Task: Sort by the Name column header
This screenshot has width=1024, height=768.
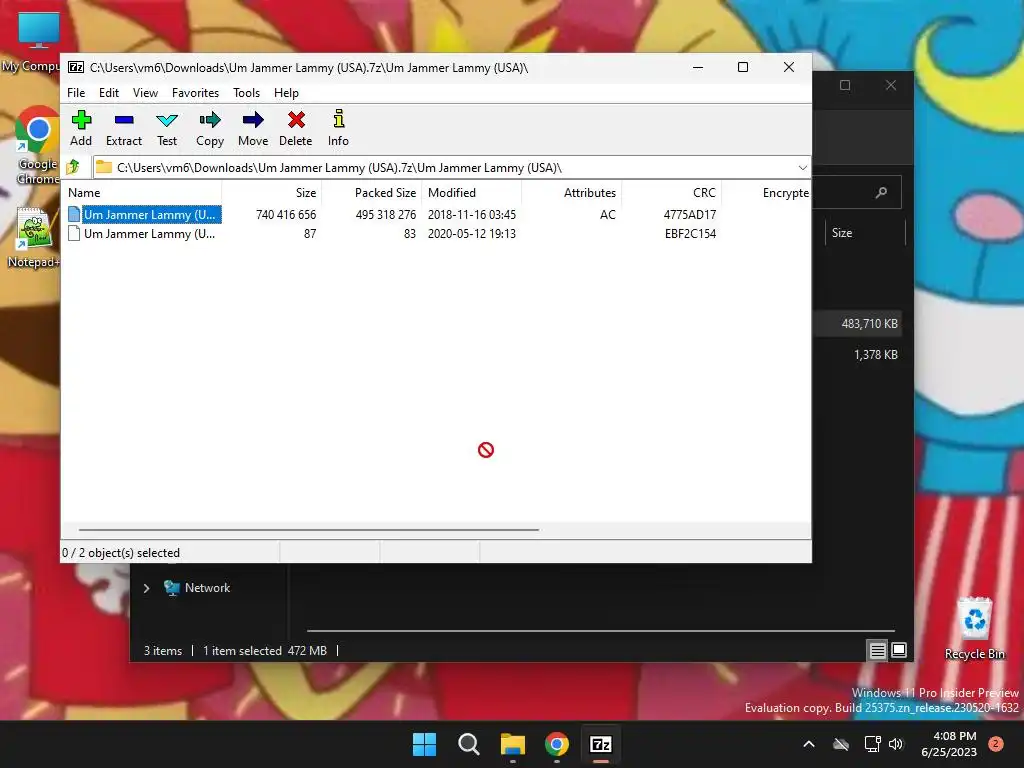Action: [143, 193]
